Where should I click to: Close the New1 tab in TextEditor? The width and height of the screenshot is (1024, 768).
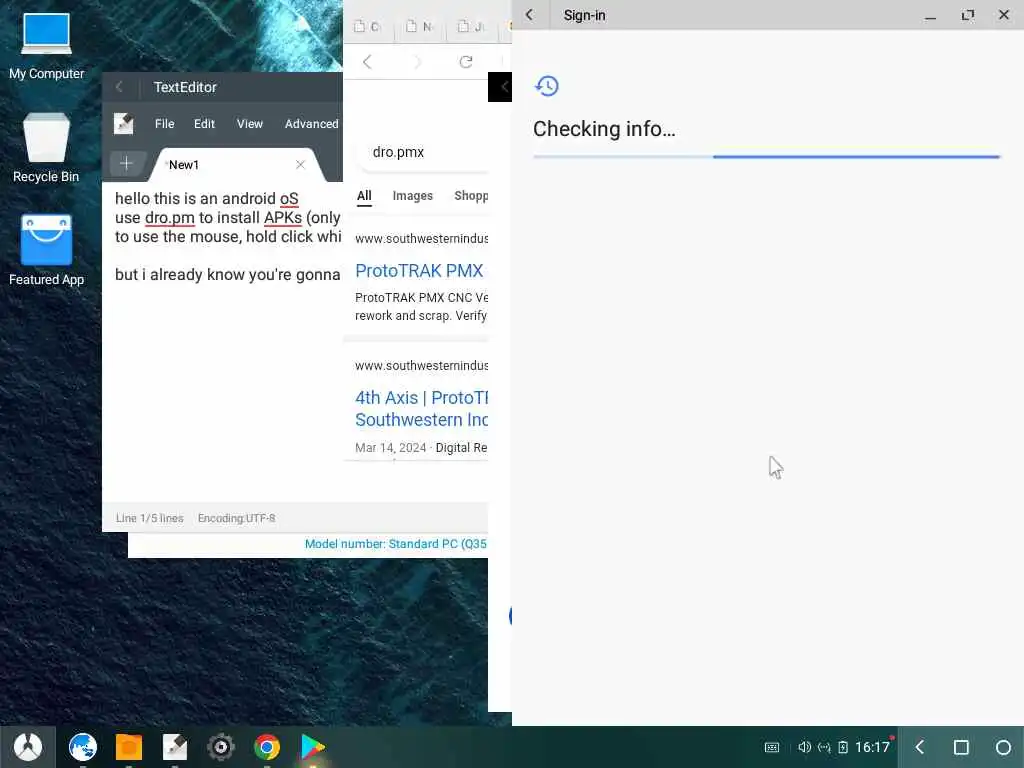pos(300,165)
